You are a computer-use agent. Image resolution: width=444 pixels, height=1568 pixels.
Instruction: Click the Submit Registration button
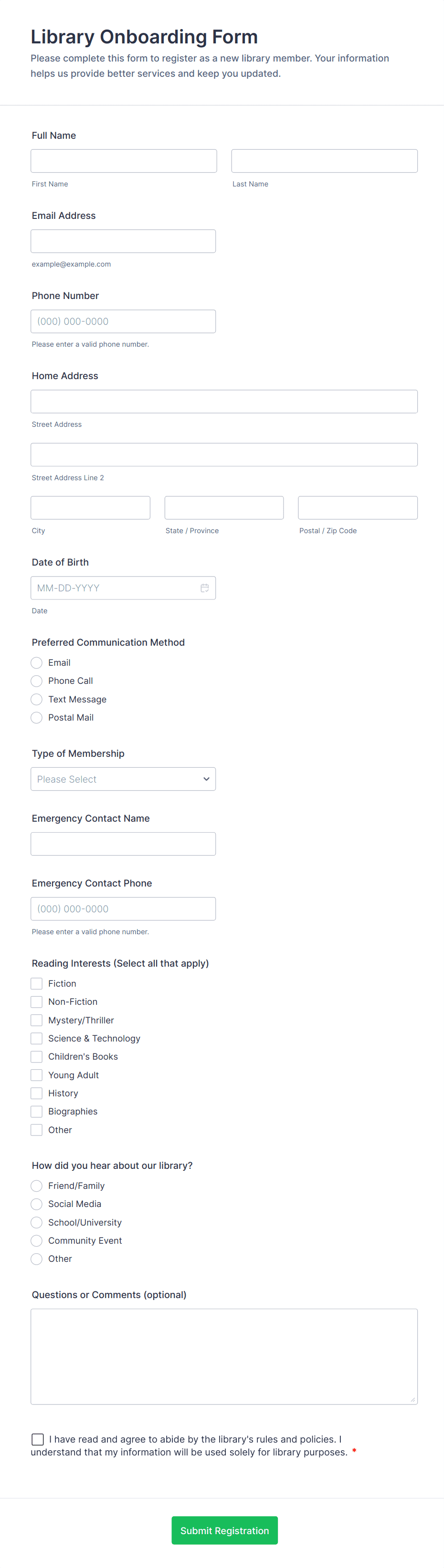click(224, 1530)
